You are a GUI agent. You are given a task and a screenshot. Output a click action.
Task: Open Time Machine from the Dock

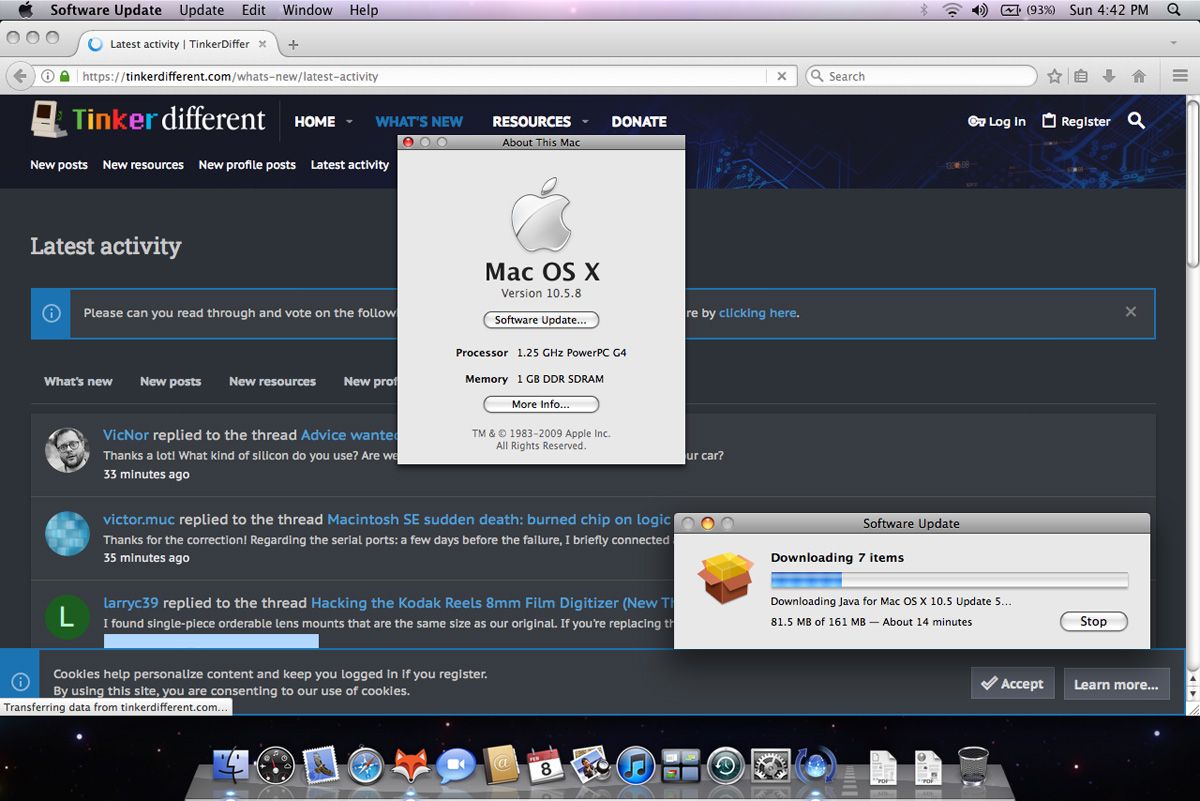click(727, 765)
